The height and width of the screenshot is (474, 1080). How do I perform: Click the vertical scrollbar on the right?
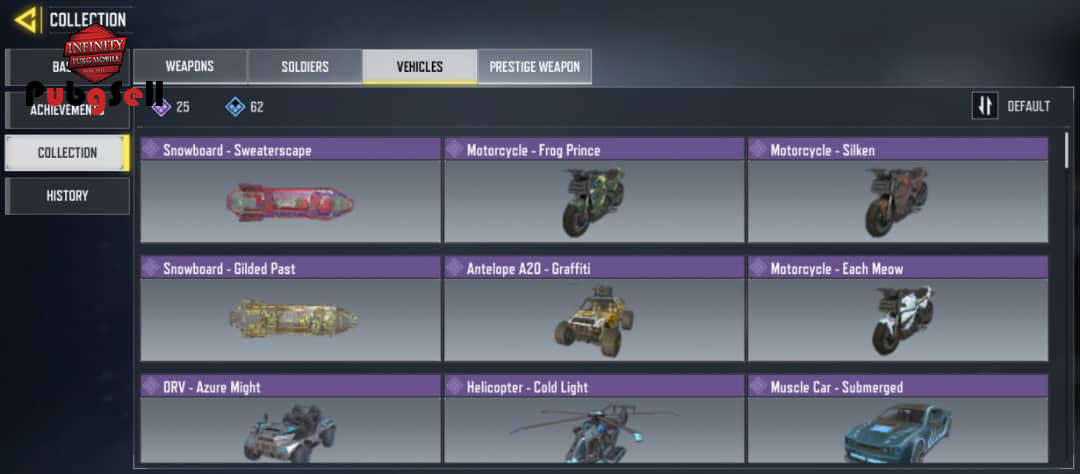click(x=1068, y=150)
